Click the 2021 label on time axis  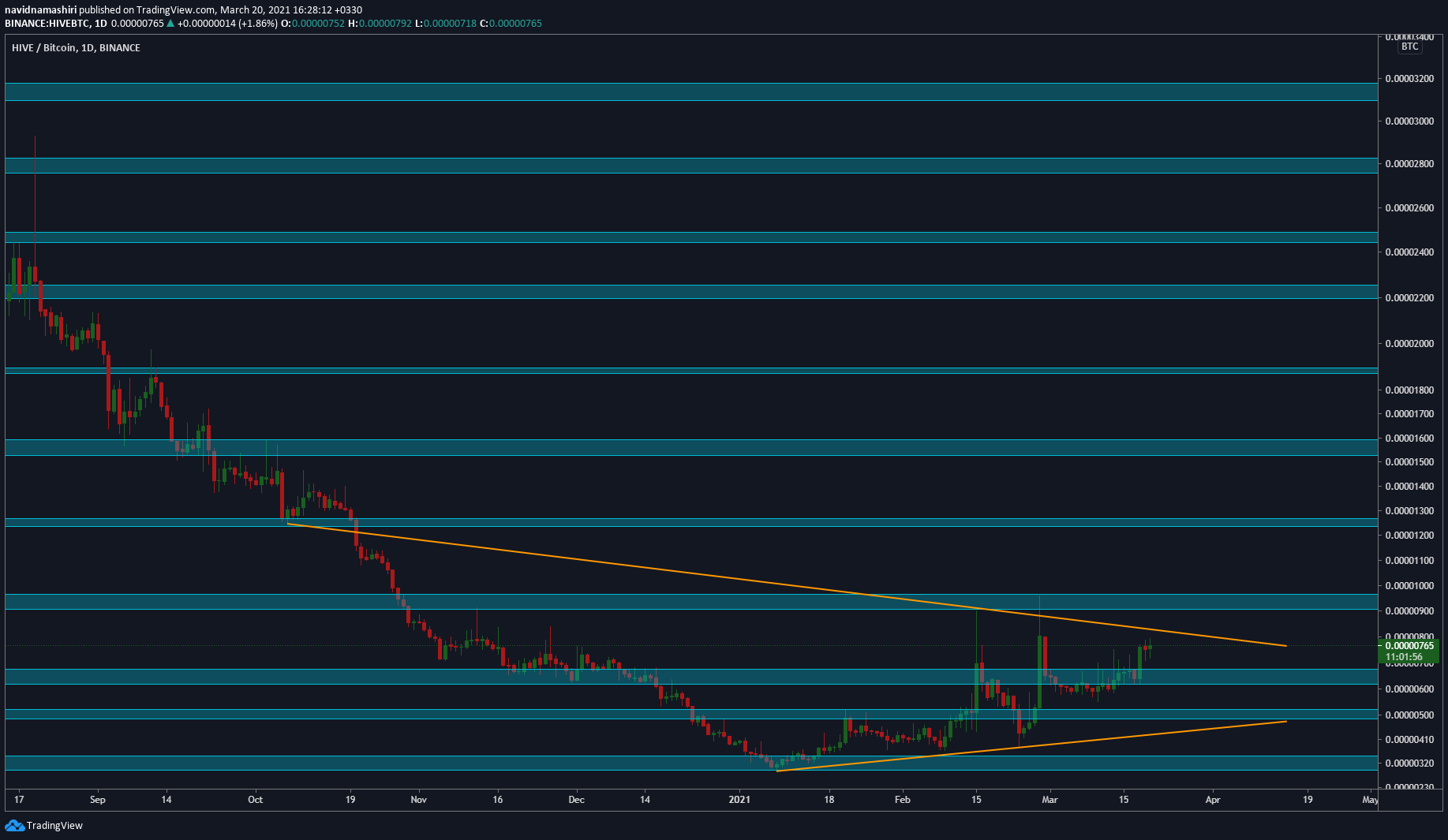coord(739,800)
